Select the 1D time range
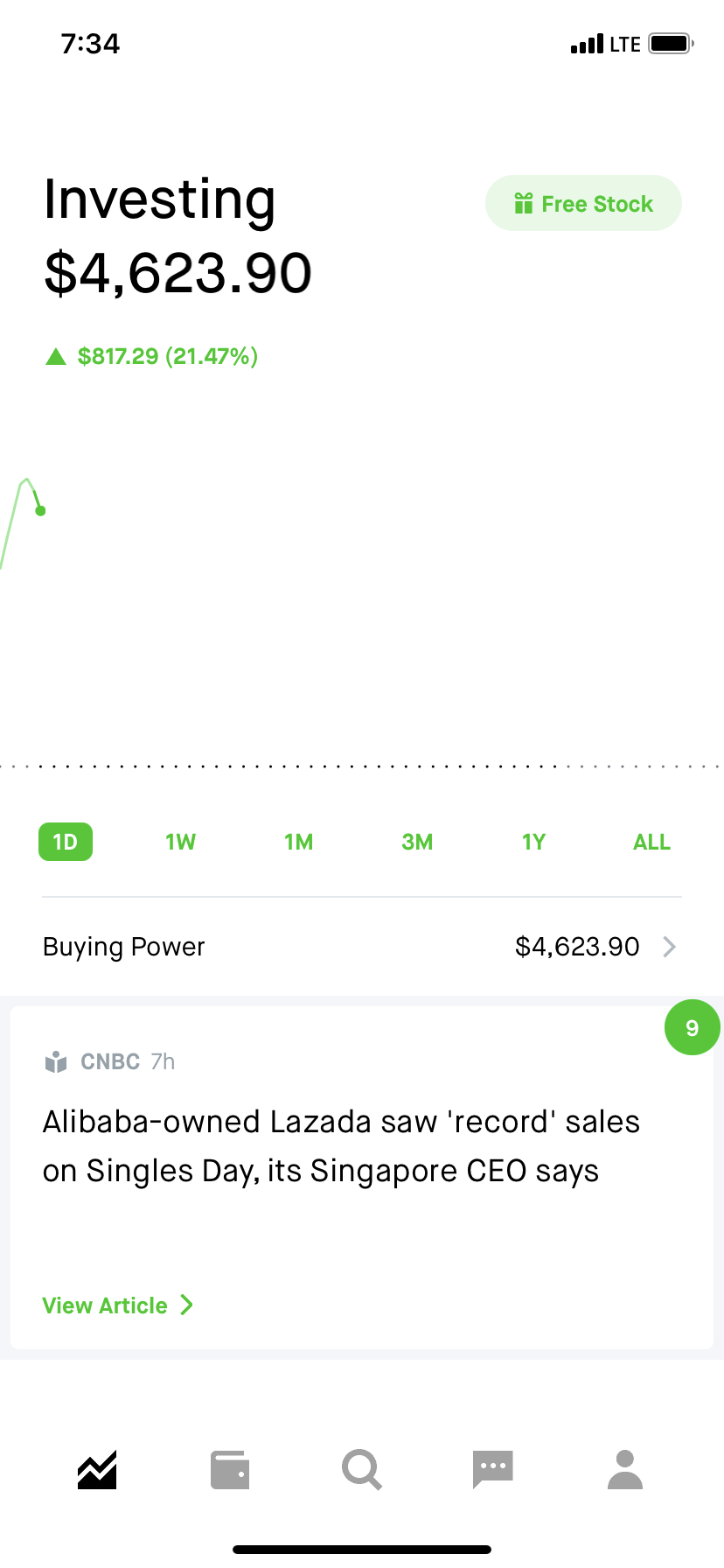This screenshot has height=1568, width=724. pos(66,842)
